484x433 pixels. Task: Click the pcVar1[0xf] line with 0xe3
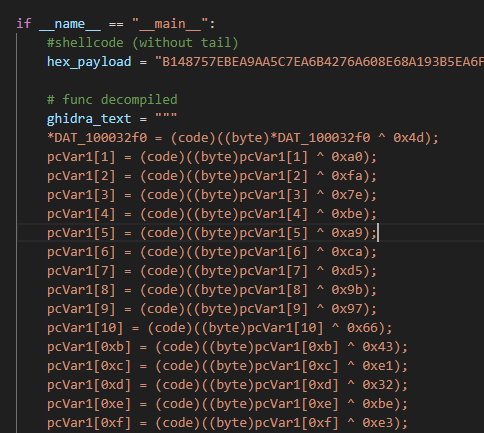[227, 423]
